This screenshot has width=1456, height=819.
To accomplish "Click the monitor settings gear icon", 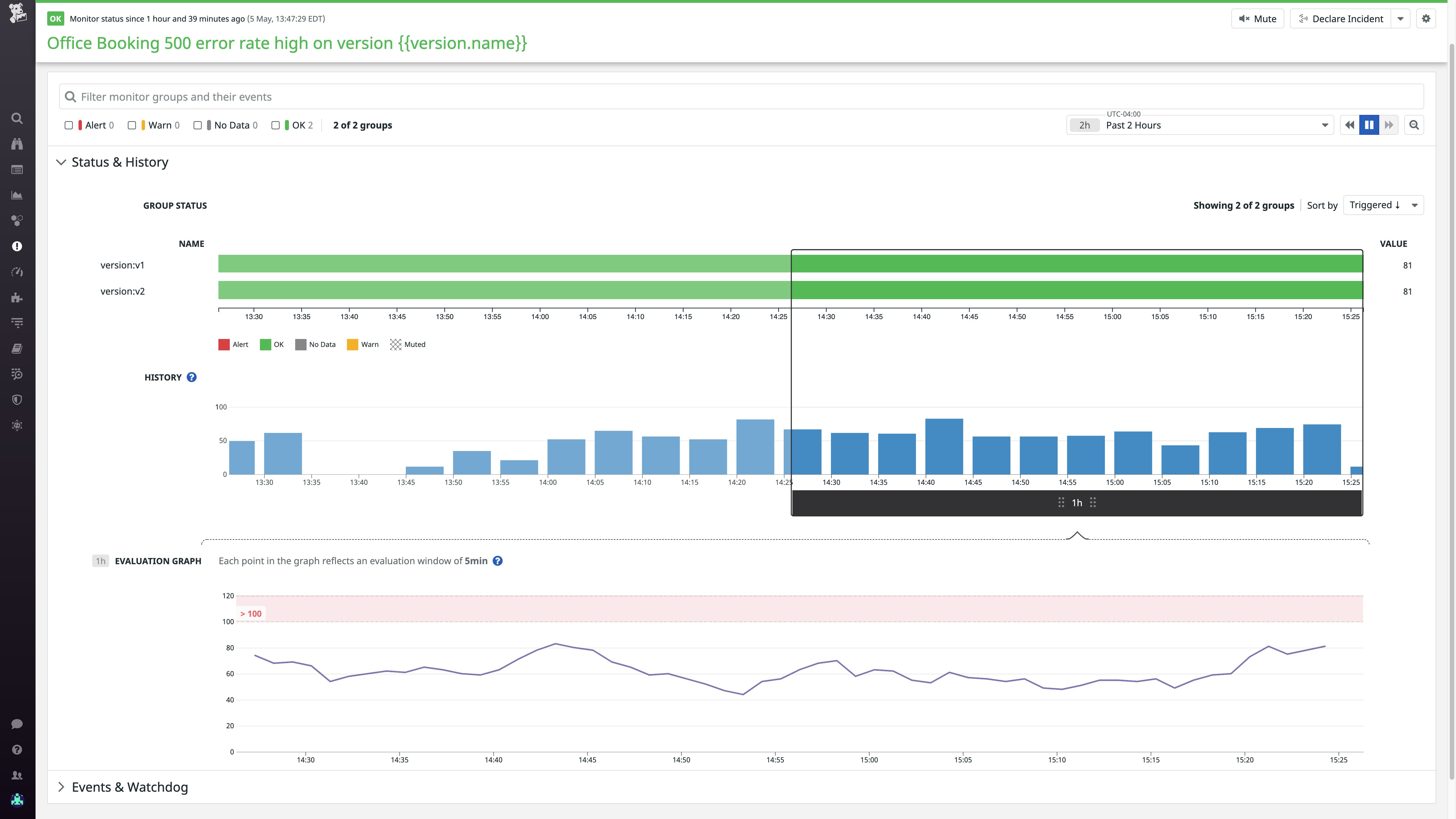I will tap(1426, 19).
